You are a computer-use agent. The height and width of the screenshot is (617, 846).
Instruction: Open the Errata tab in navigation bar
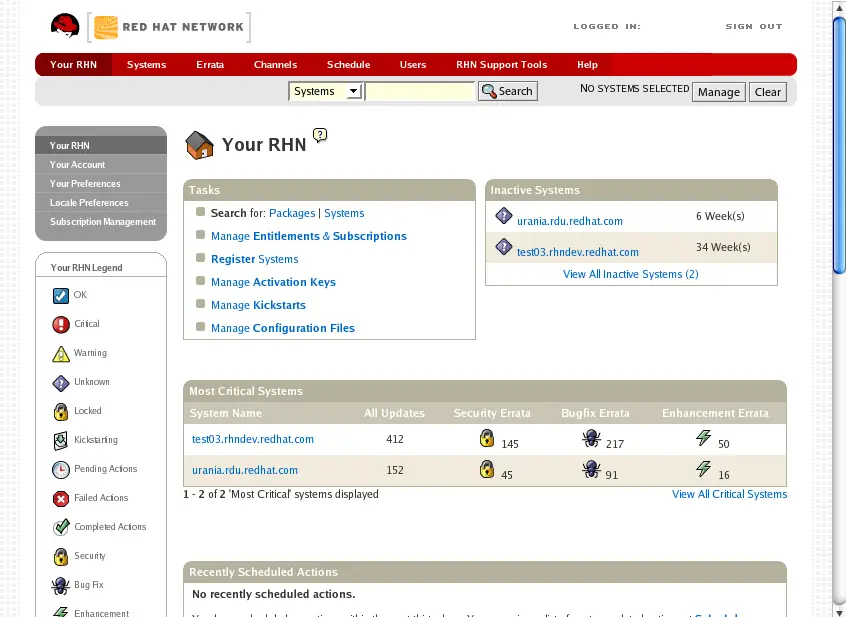coord(210,65)
